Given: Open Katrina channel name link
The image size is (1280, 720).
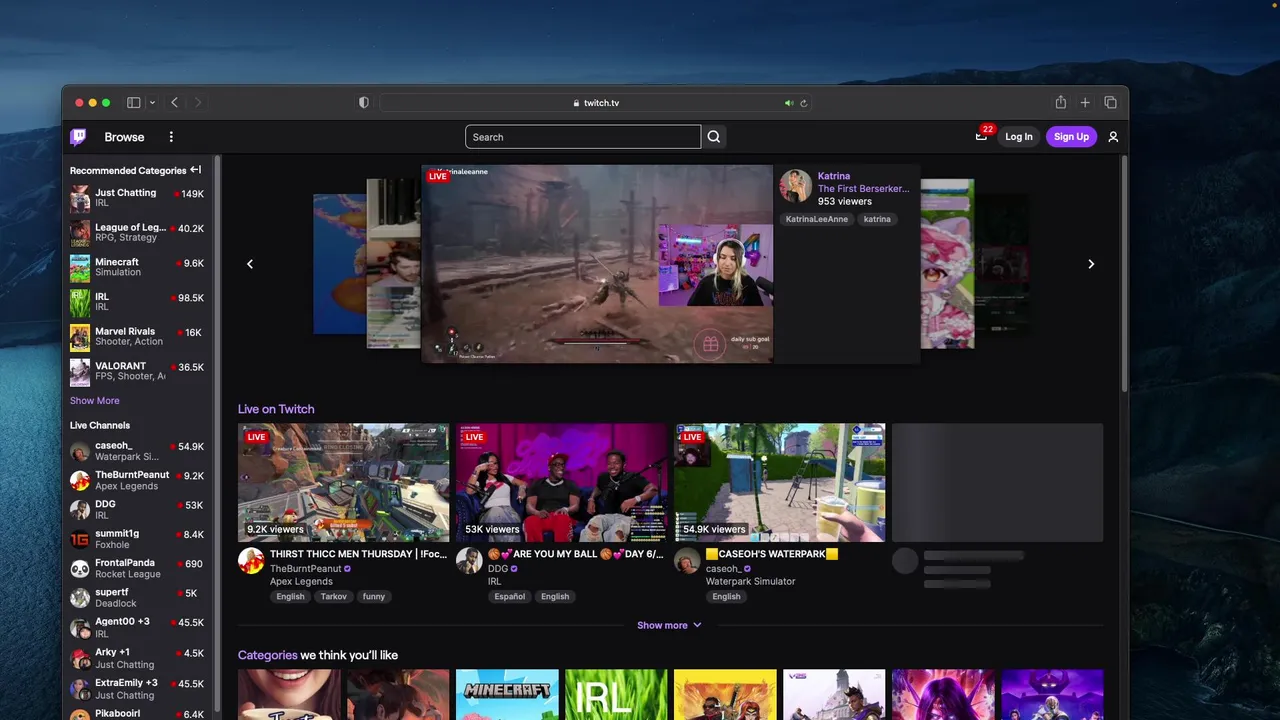Looking at the screenshot, I should click(834, 176).
